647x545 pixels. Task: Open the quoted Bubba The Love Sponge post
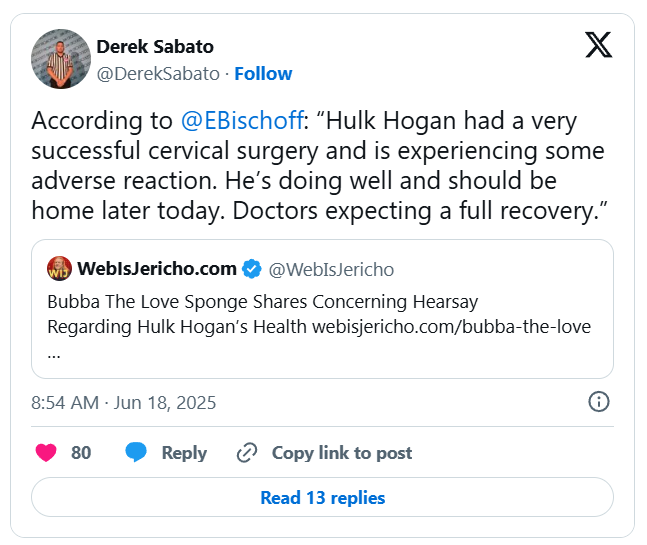(320, 327)
